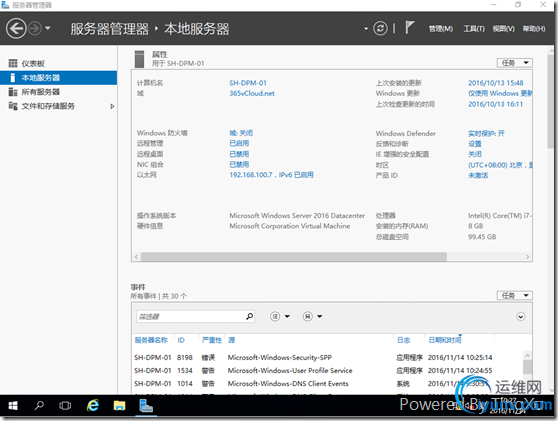This screenshot has width=558, height=421.
Task: Click Server Manager taskbar icon
Action: pyautogui.click(x=146, y=405)
